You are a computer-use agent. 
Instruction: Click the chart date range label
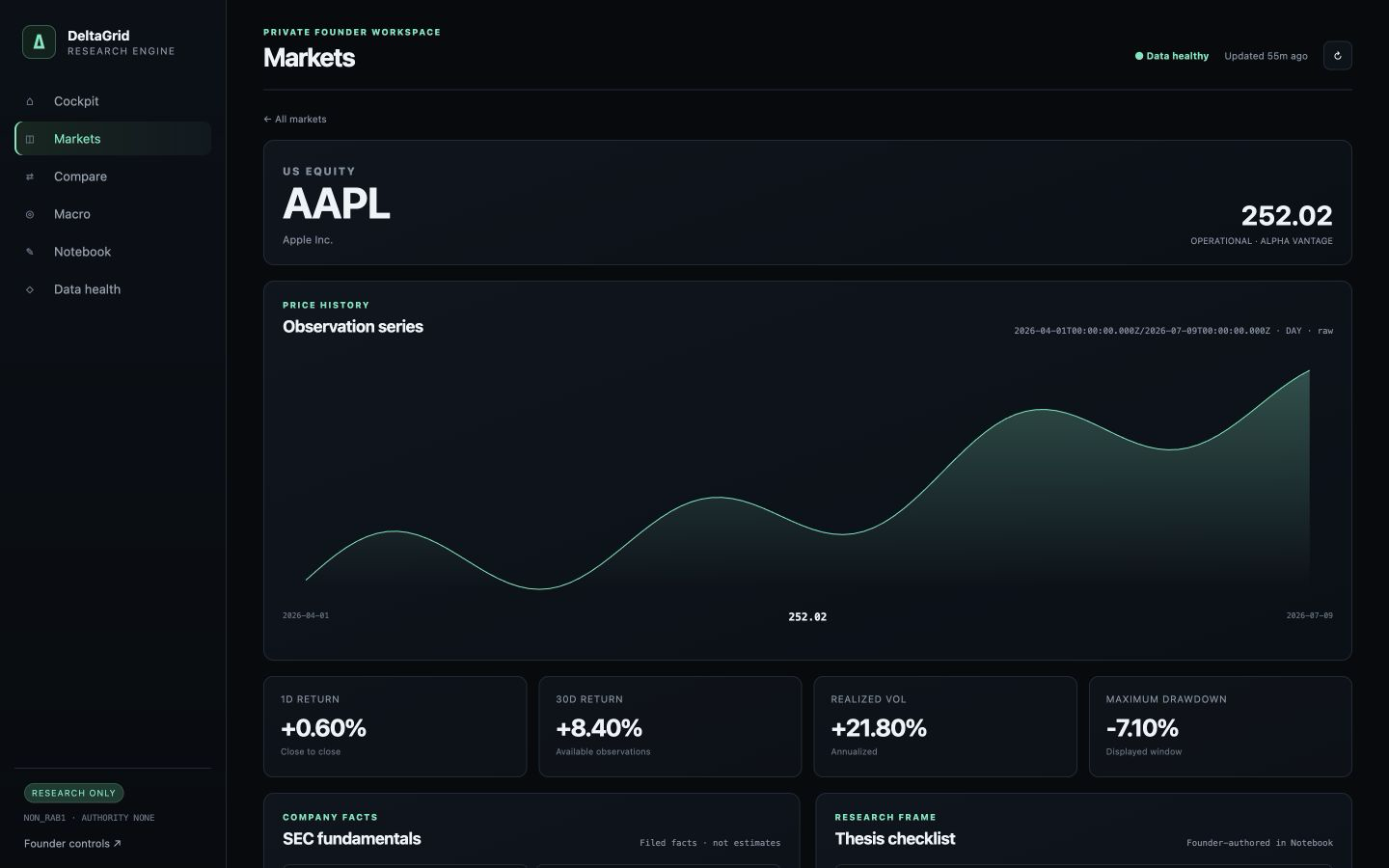(1173, 331)
